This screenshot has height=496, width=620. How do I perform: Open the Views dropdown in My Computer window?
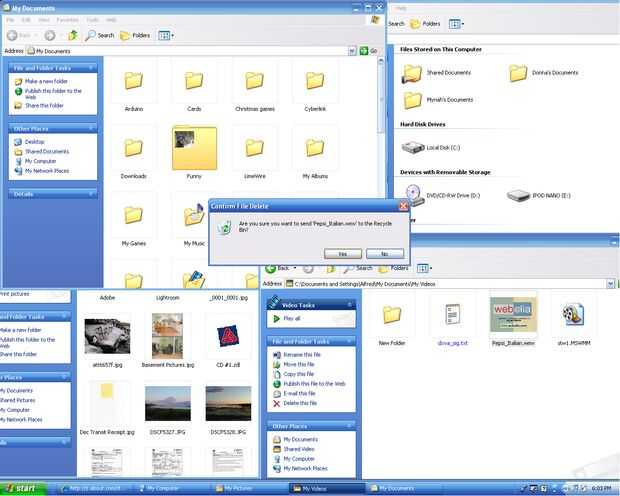(456, 24)
